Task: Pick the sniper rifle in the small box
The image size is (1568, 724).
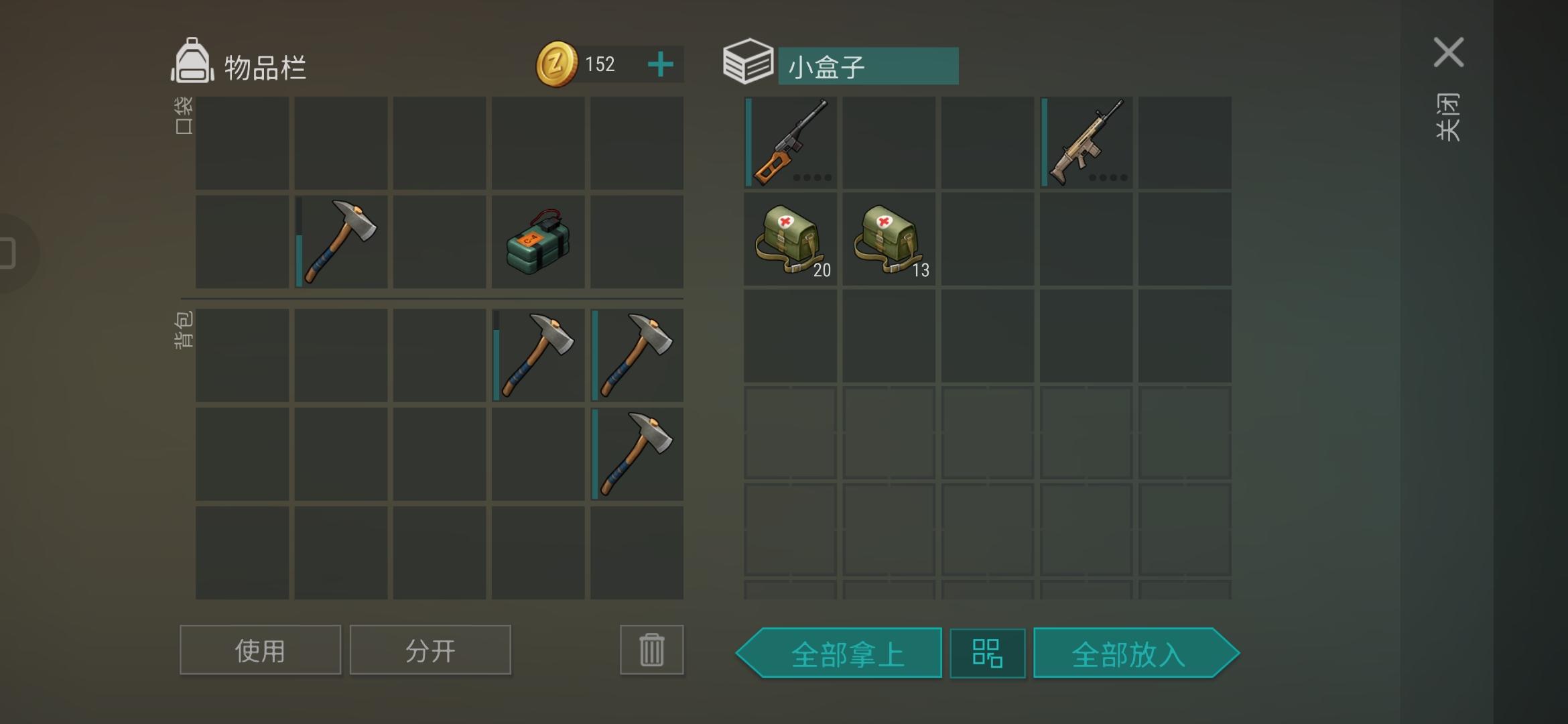Action: tap(791, 142)
